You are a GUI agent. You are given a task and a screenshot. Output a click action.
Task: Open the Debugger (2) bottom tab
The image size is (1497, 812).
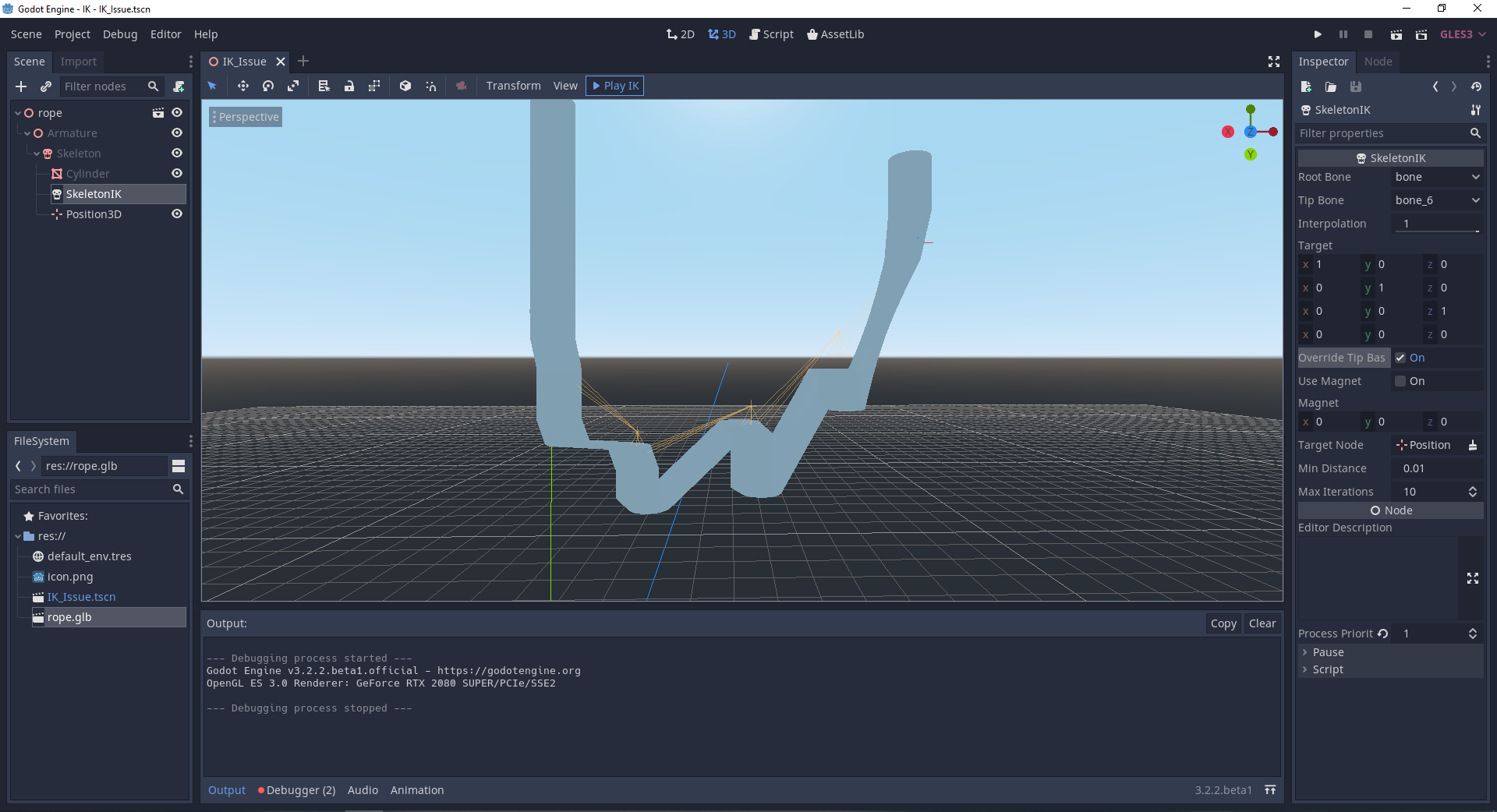click(x=296, y=790)
